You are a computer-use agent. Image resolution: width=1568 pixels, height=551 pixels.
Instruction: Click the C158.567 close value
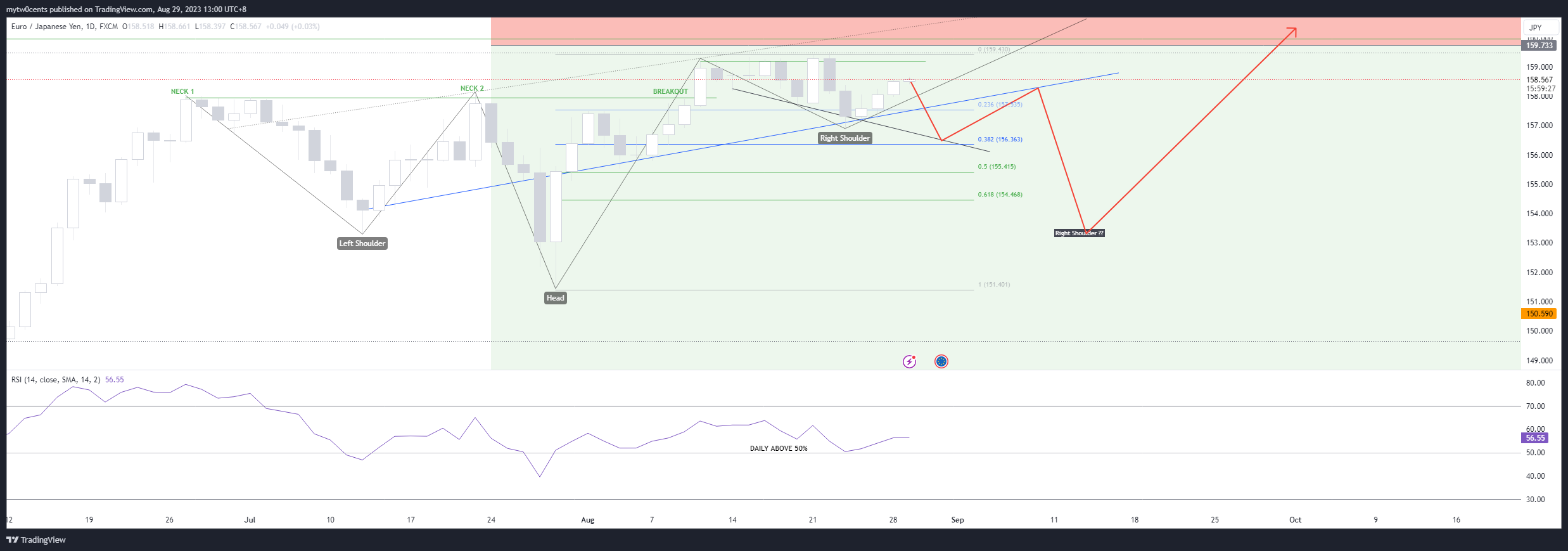point(246,27)
